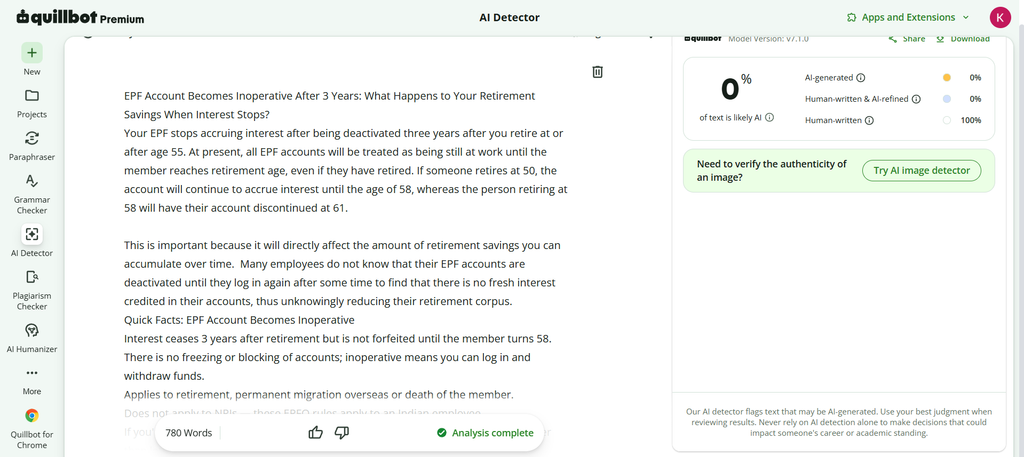Show info for AI-generated category
This screenshot has width=1024, height=457.
[x=861, y=78]
